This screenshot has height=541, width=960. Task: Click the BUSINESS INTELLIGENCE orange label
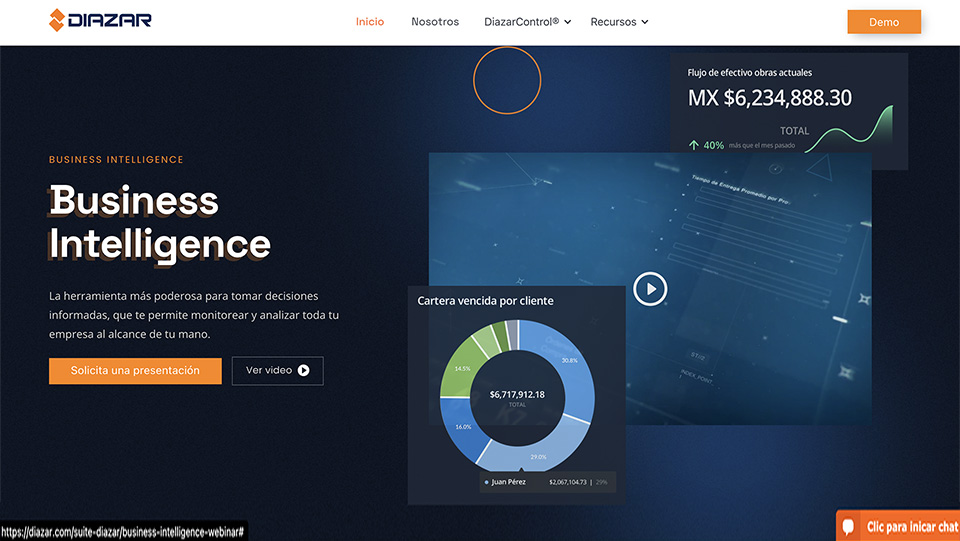point(116,160)
